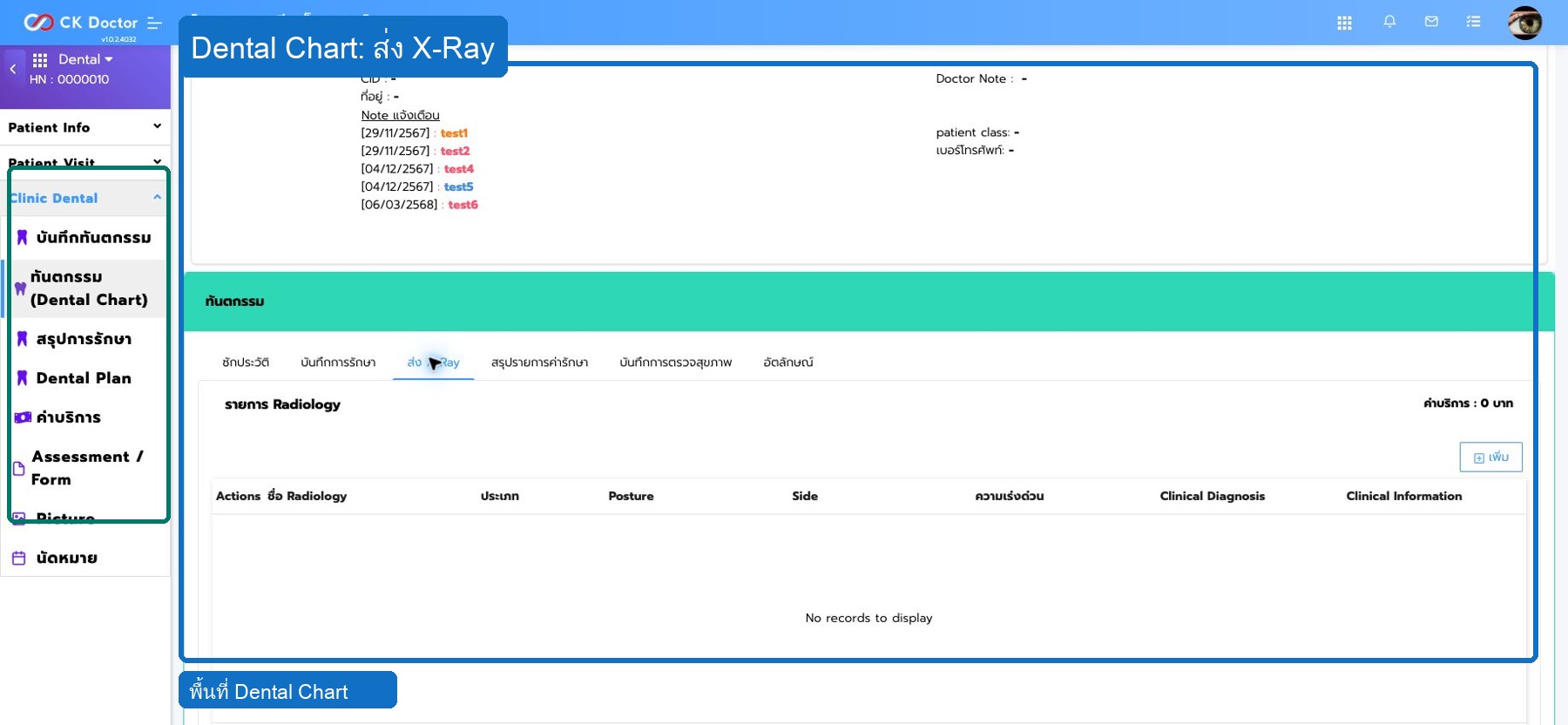This screenshot has width=1568, height=725.
Task: Click the CK Doctor logo
Action: click(x=80, y=23)
